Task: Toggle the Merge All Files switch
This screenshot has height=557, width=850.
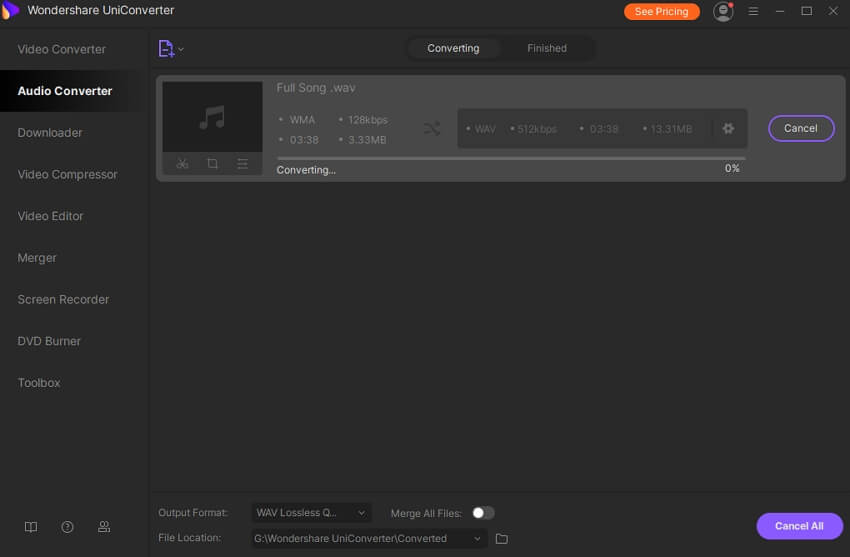Action: [x=483, y=513]
